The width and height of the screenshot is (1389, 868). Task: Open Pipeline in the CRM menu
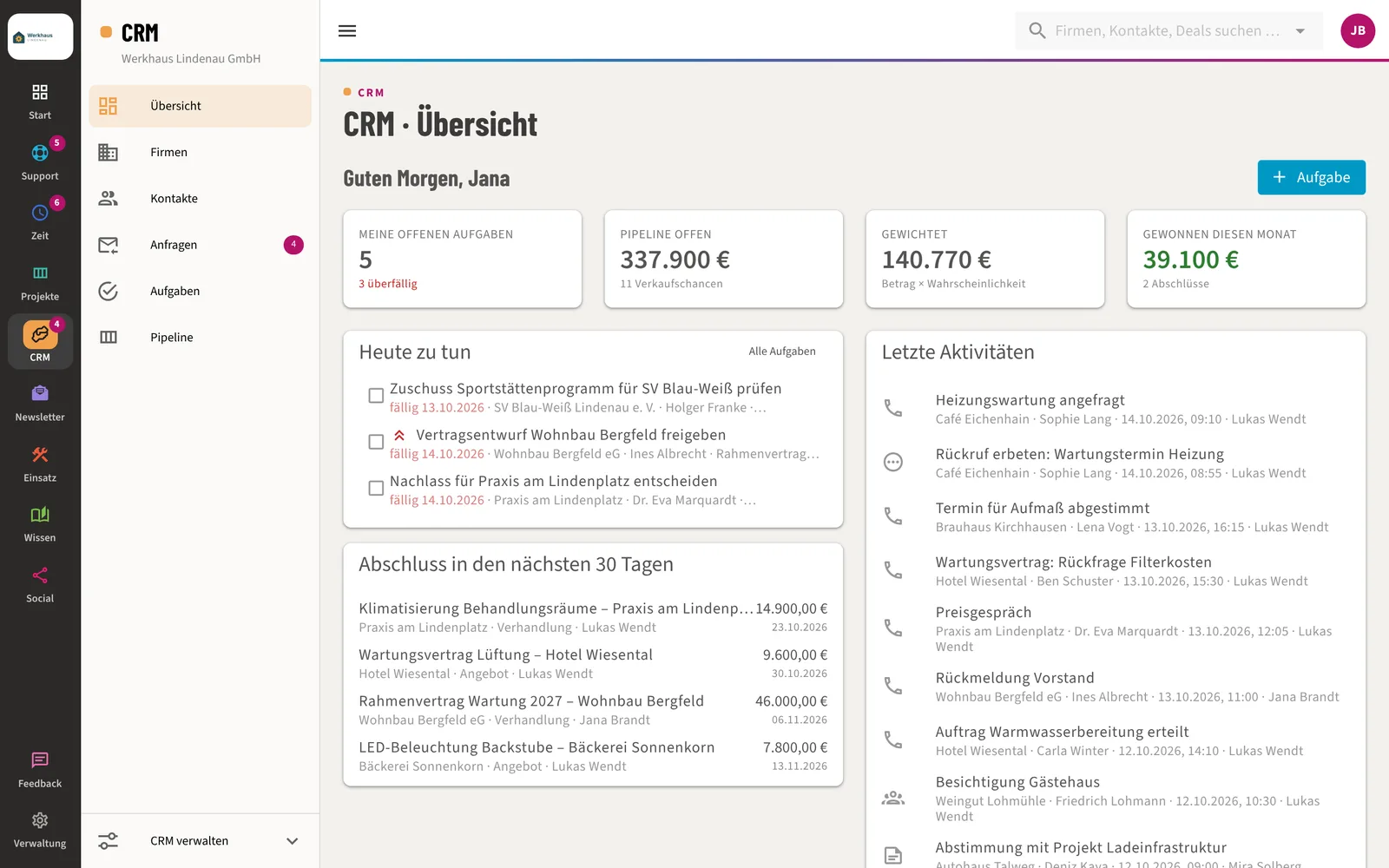(x=201, y=338)
